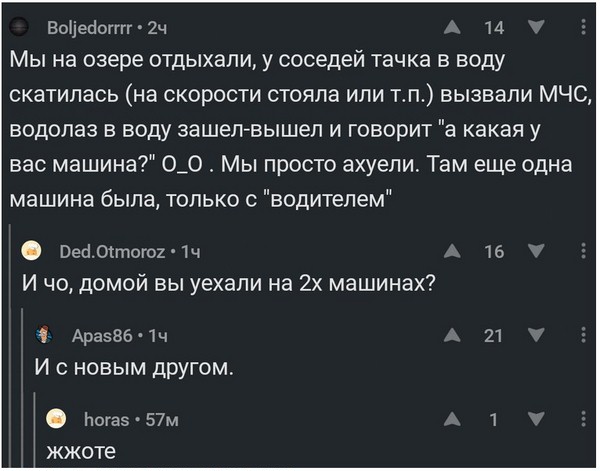Downvote horas's reply
This screenshot has width=600, height=471.
[x=533, y=421]
